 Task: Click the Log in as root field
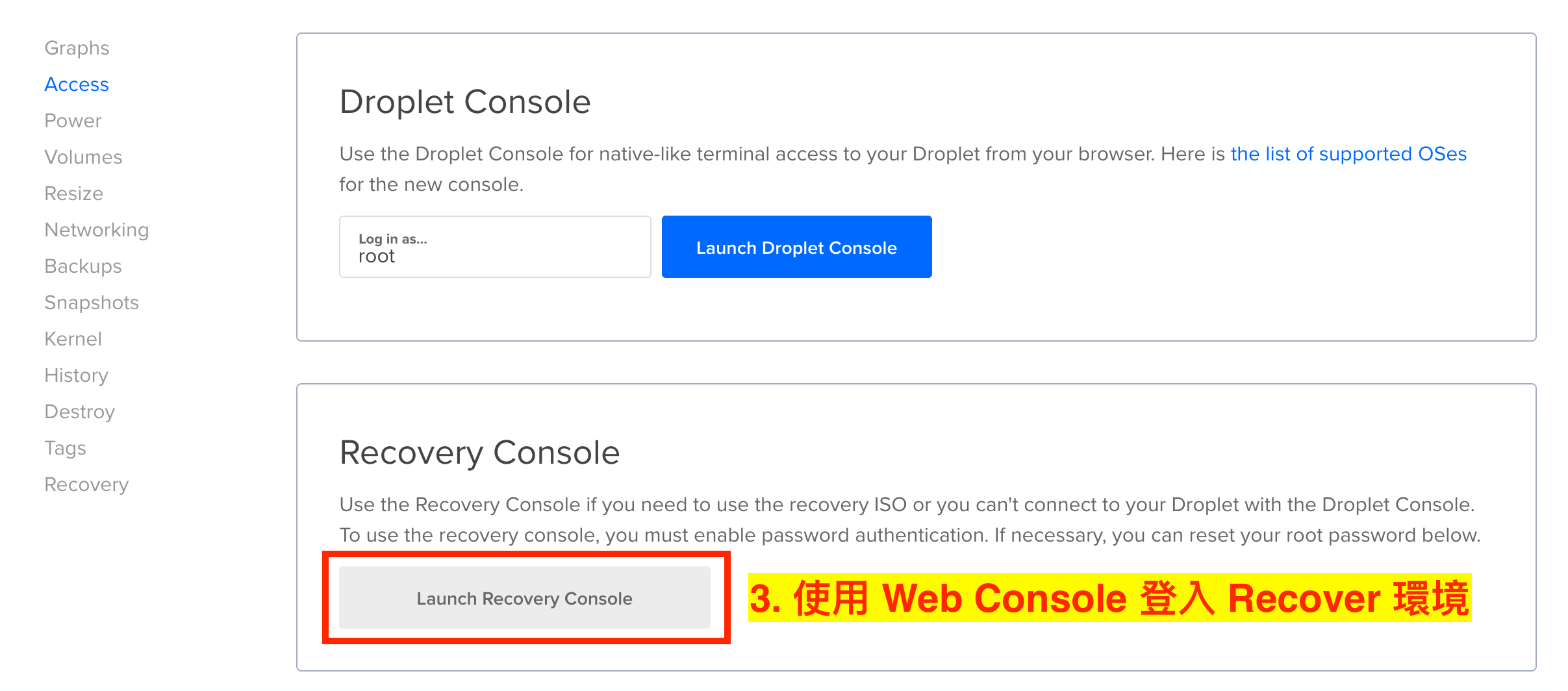(495, 247)
